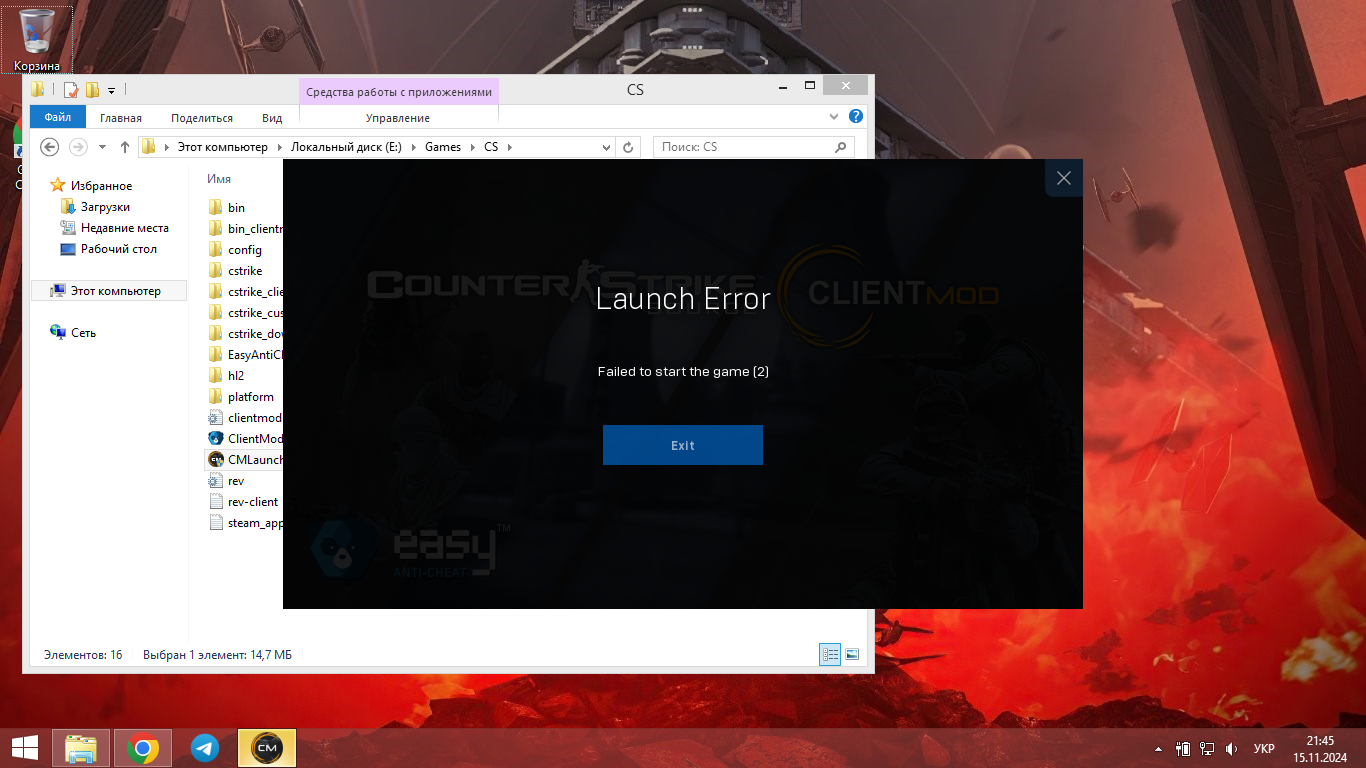Click ClientMod CM taskbar icon
Image resolution: width=1366 pixels, height=768 pixels.
[x=267, y=748]
